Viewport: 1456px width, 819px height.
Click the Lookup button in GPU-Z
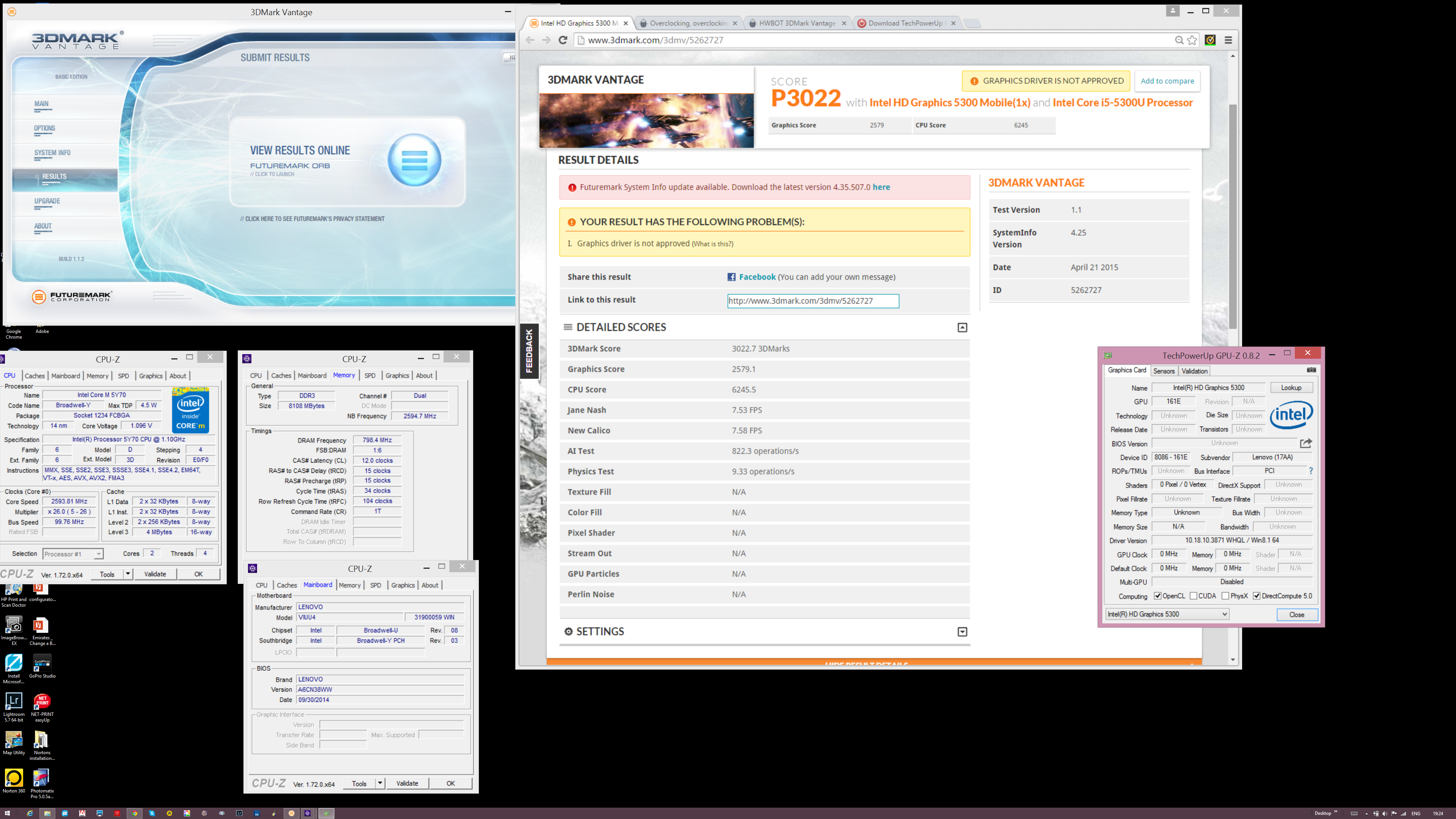[1291, 387]
